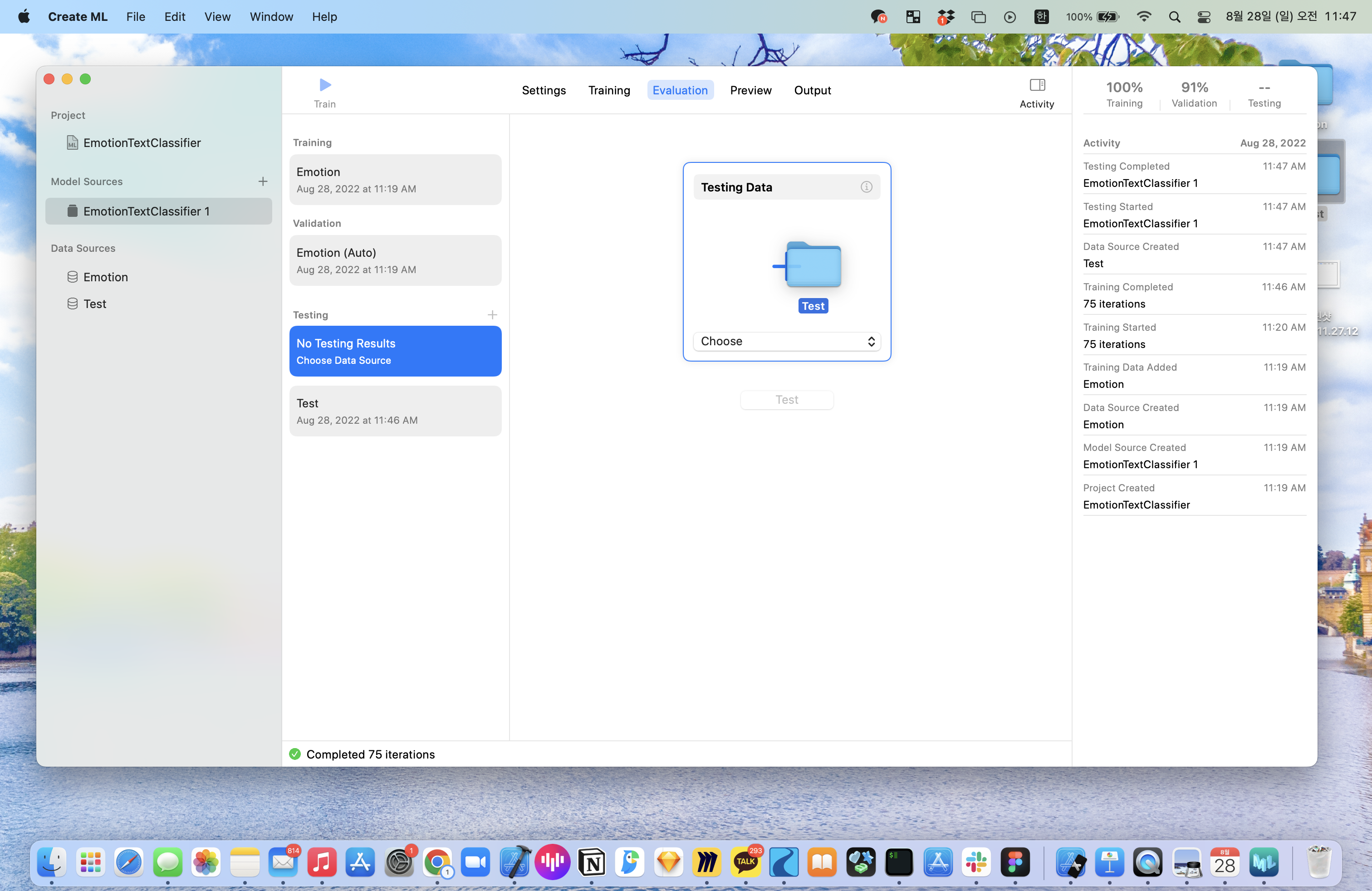
Task: Add a new model source with plus icon
Action: tap(263, 181)
